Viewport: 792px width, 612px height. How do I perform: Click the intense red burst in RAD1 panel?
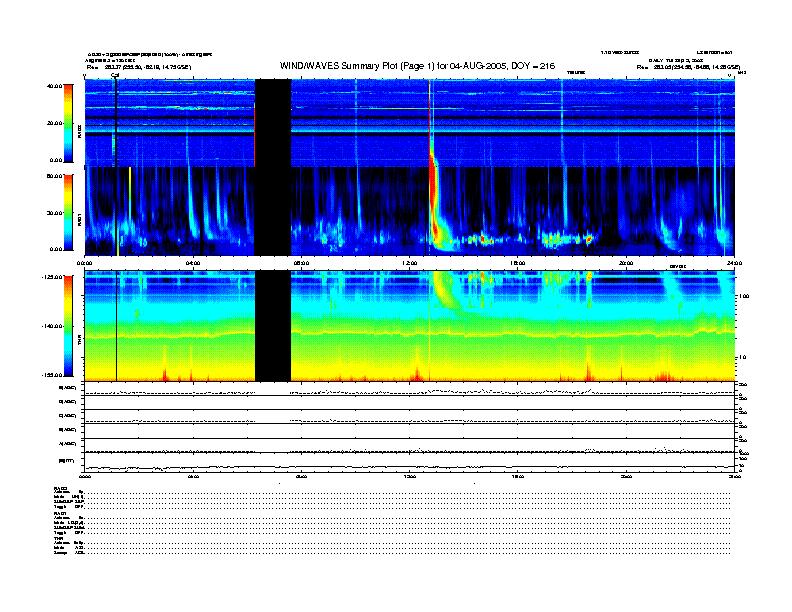tap(433, 202)
